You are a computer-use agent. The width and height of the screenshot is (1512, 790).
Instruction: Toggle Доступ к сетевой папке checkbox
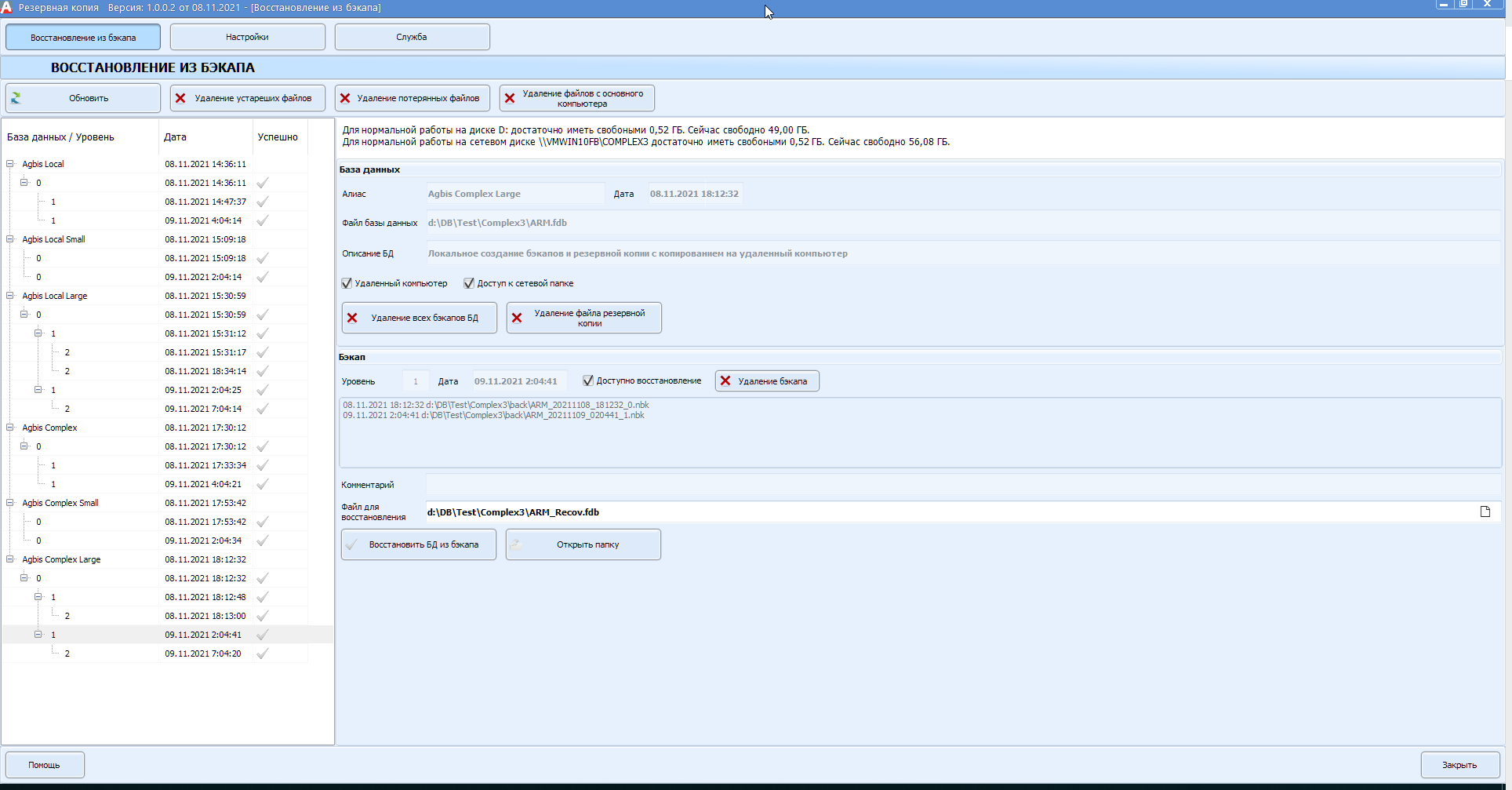(x=469, y=283)
